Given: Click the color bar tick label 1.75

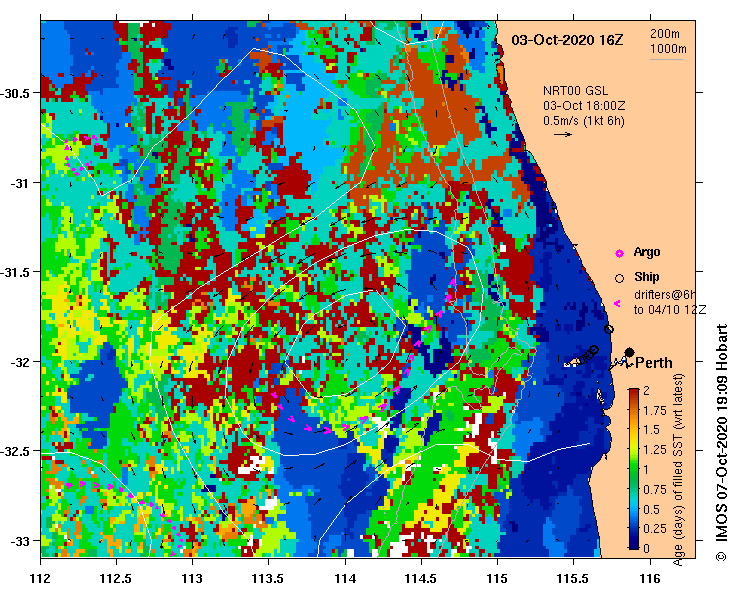Looking at the screenshot, I should pyautogui.click(x=655, y=411).
